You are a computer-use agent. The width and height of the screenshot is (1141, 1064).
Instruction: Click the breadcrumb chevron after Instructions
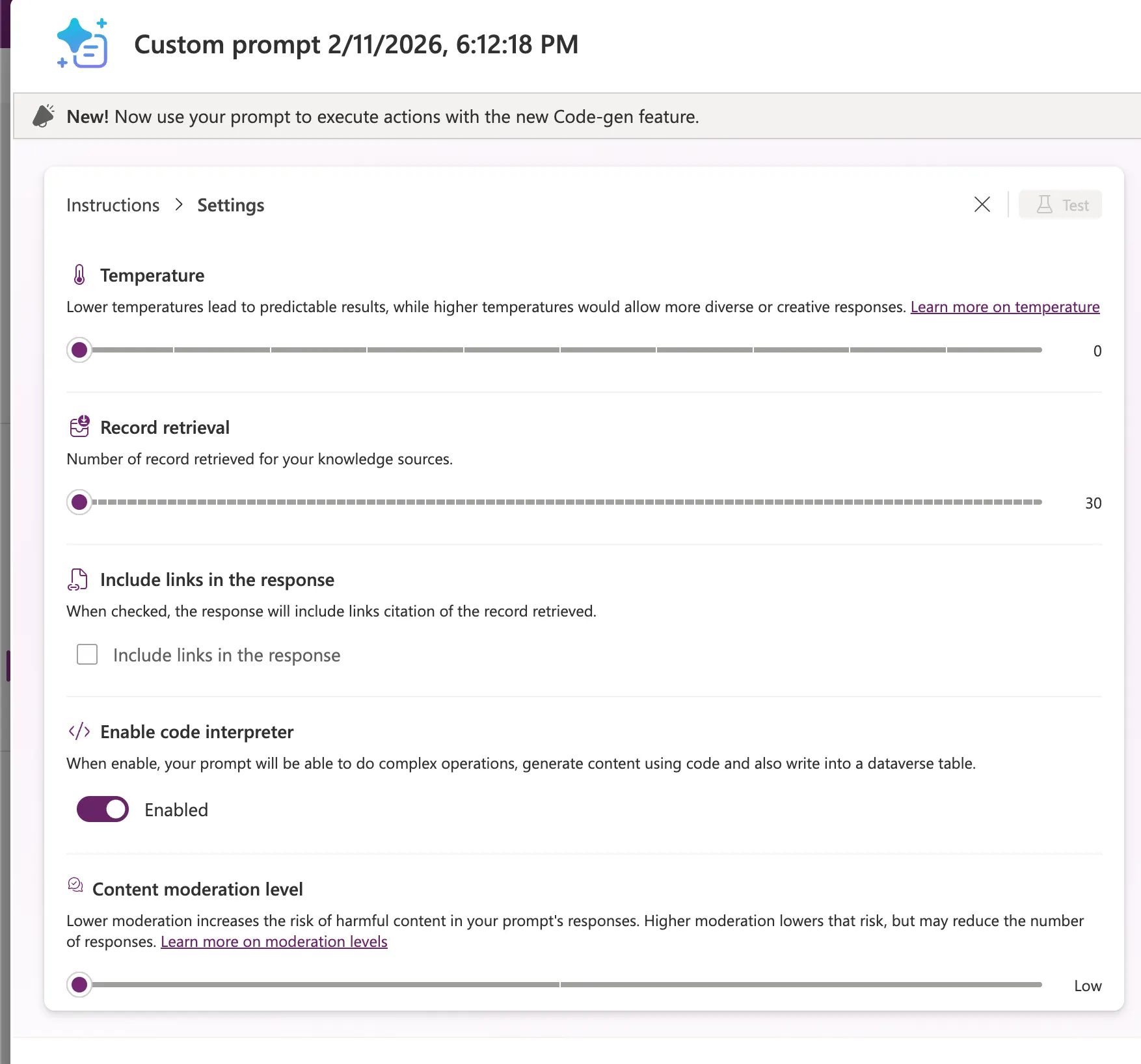coord(179,205)
